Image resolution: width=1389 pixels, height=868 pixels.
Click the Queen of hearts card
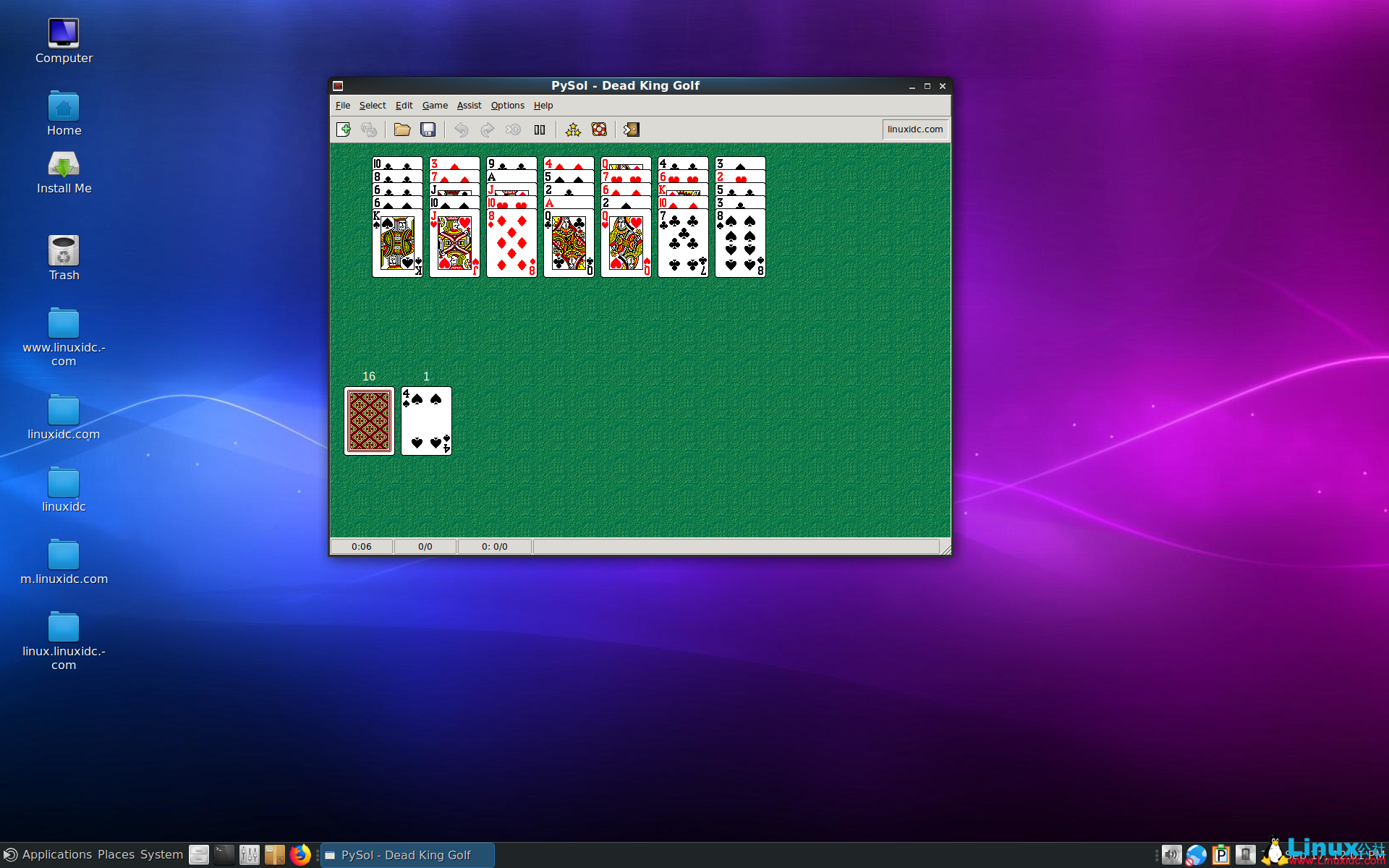[626, 243]
